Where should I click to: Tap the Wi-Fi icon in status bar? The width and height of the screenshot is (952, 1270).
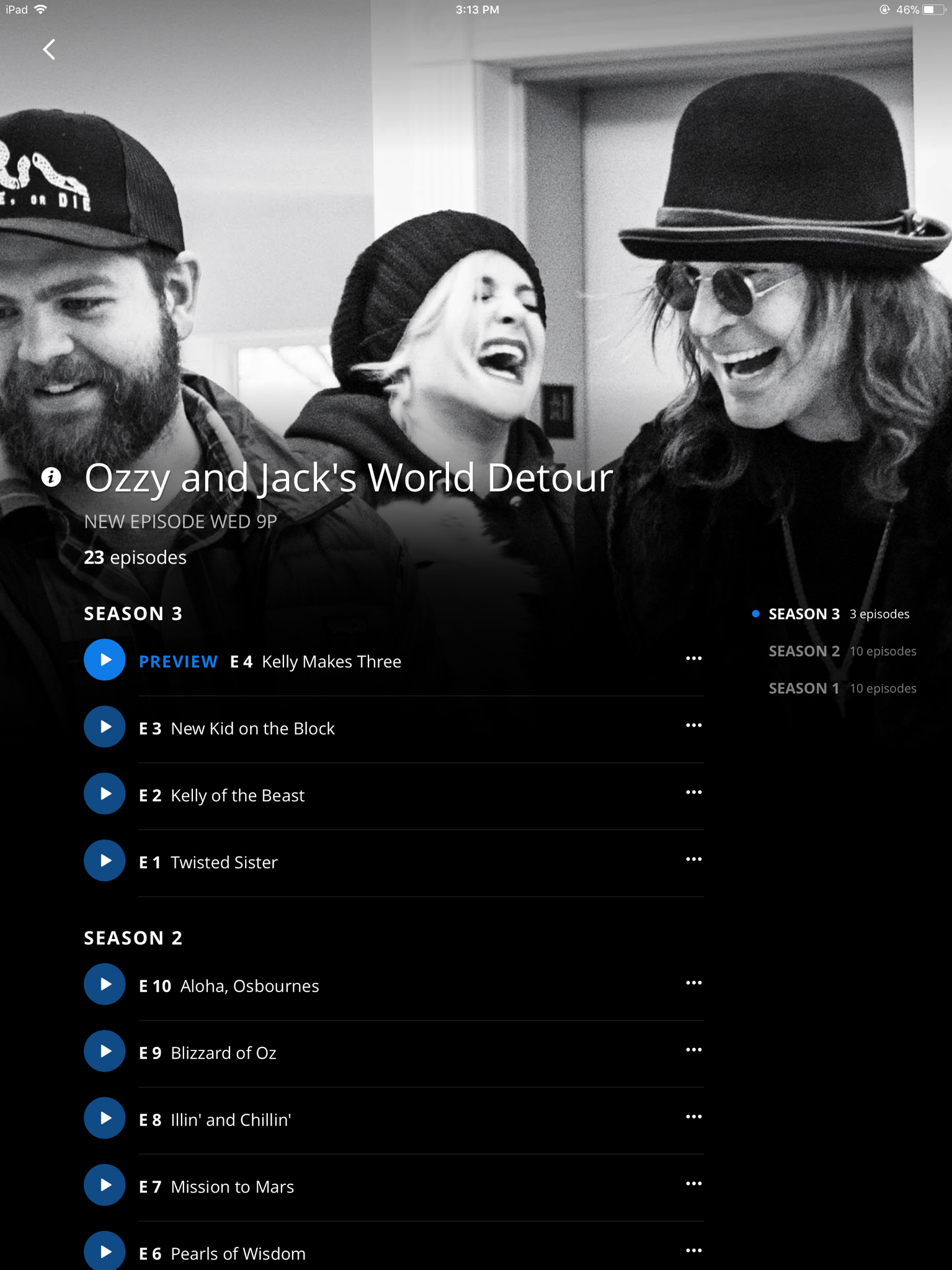coord(41,9)
